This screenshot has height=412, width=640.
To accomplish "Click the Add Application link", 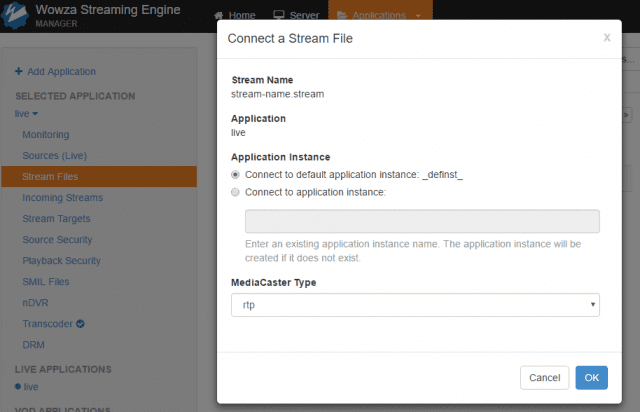I will (x=61, y=71).
